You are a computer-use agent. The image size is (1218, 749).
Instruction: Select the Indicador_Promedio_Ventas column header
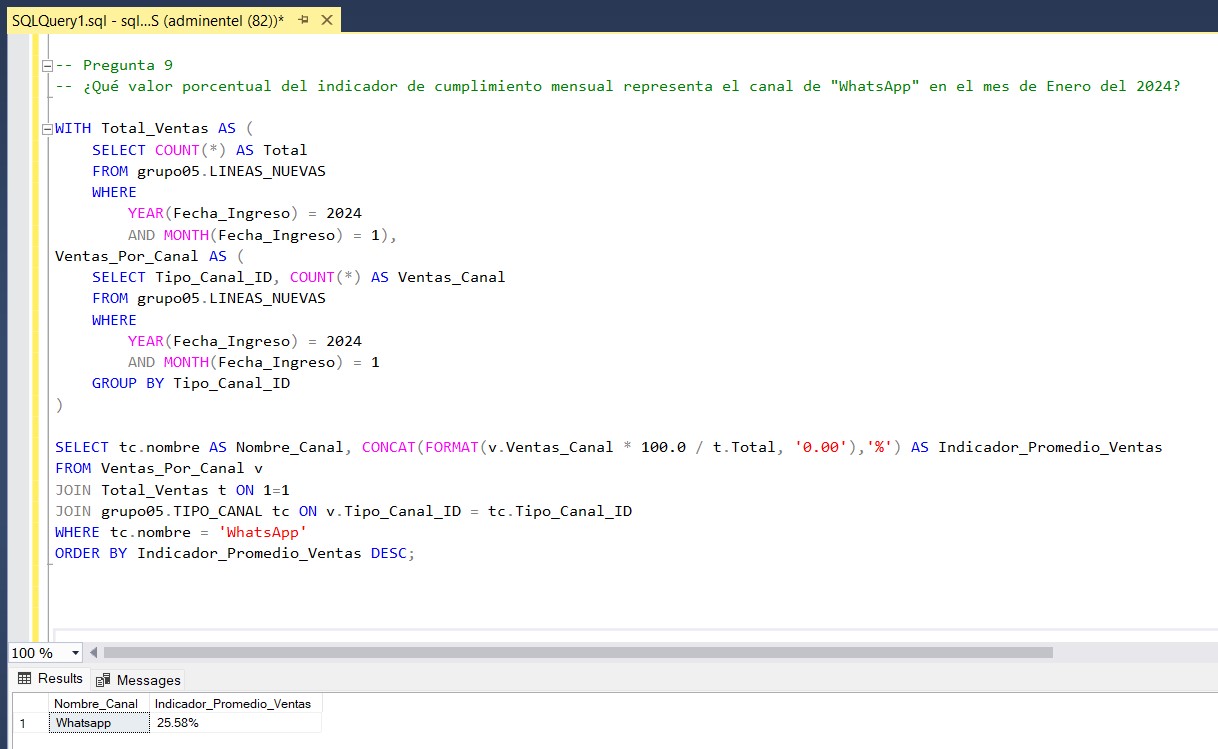[x=233, y=703]
